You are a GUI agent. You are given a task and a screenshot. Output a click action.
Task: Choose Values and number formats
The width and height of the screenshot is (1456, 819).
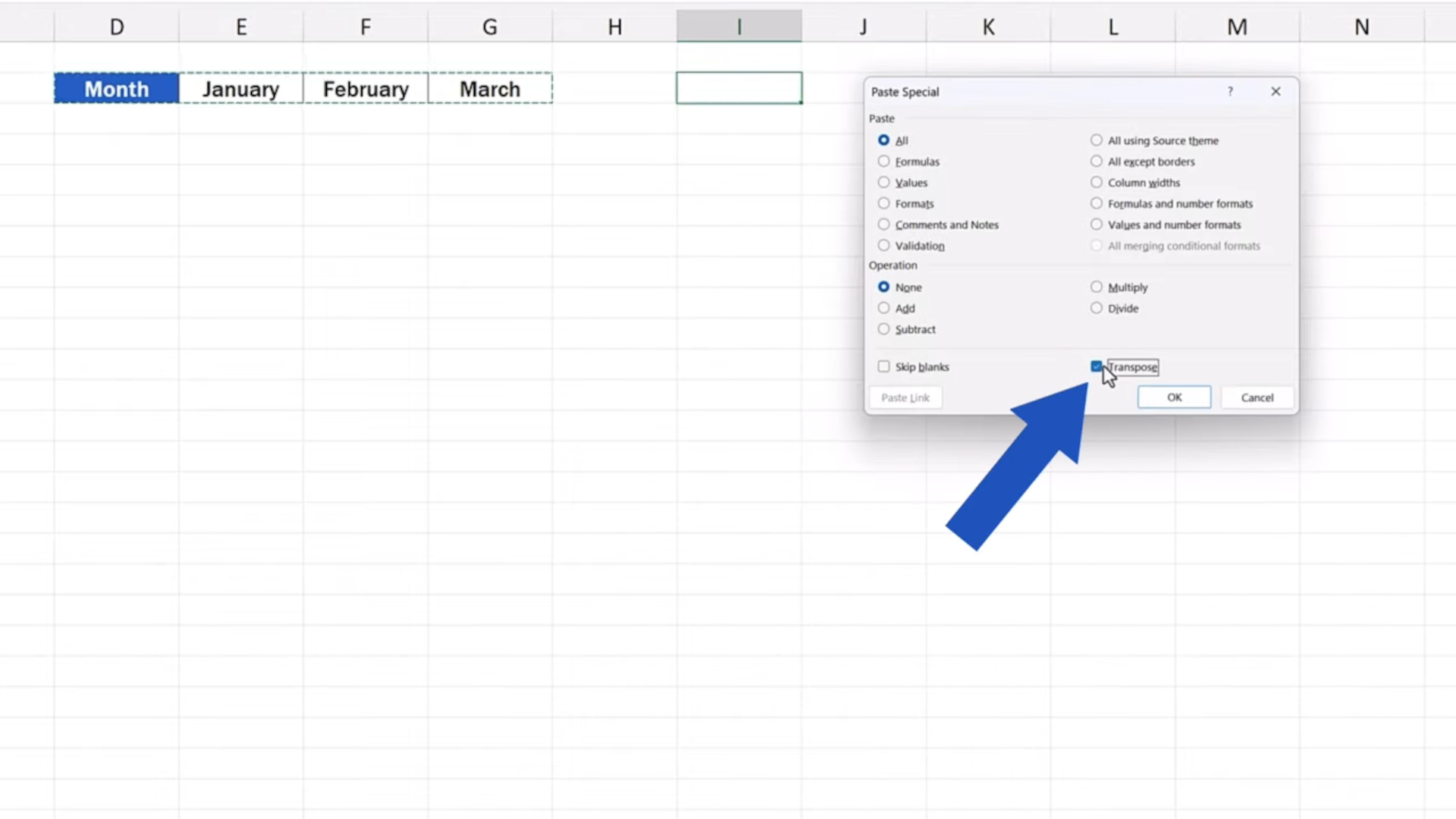(x=1097, y=224)
